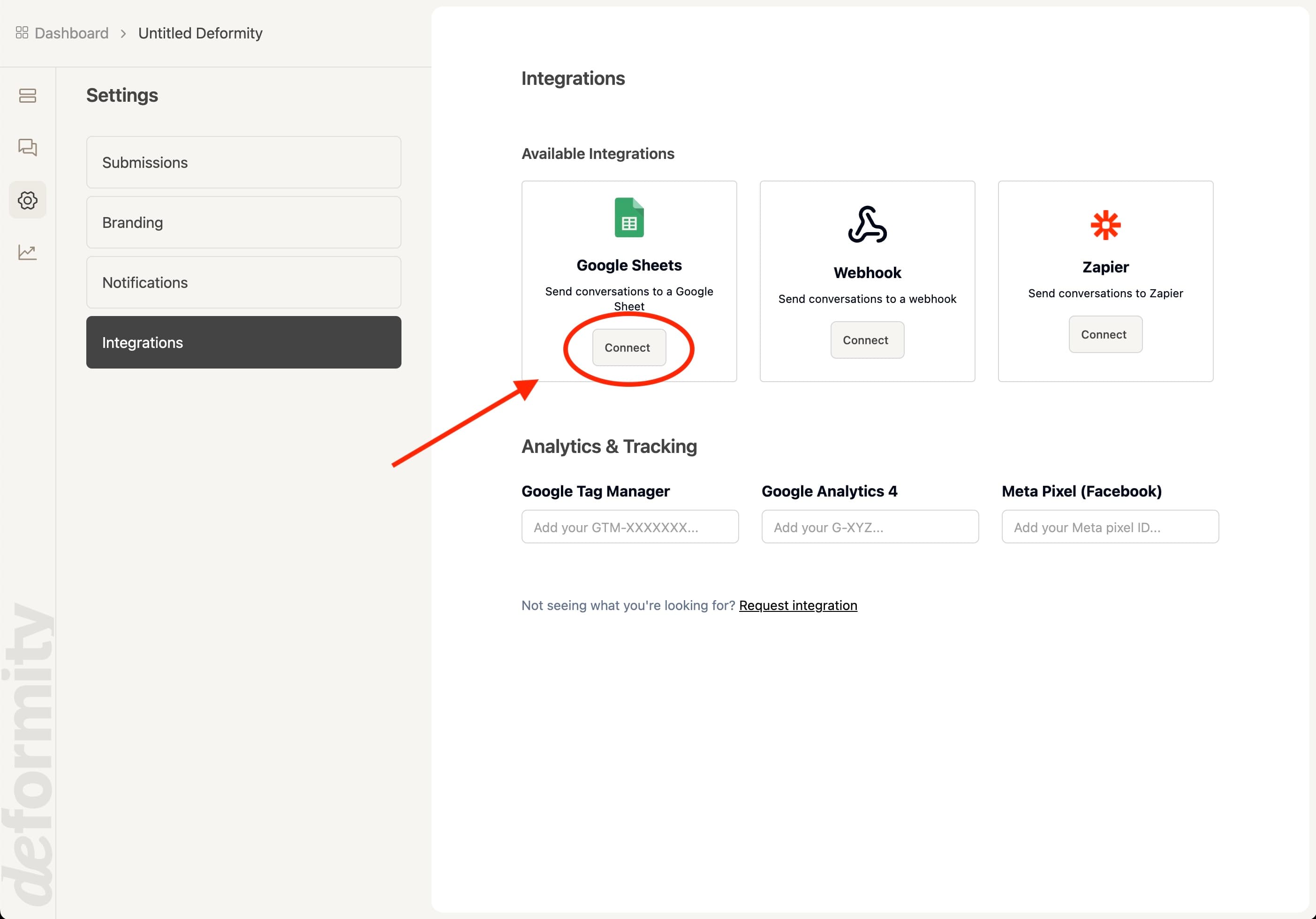Image resolution: width=1316 pixels, height=919 pixels.
Task: Open conversations via the chat bubbles icon
Action: [28, 147]
